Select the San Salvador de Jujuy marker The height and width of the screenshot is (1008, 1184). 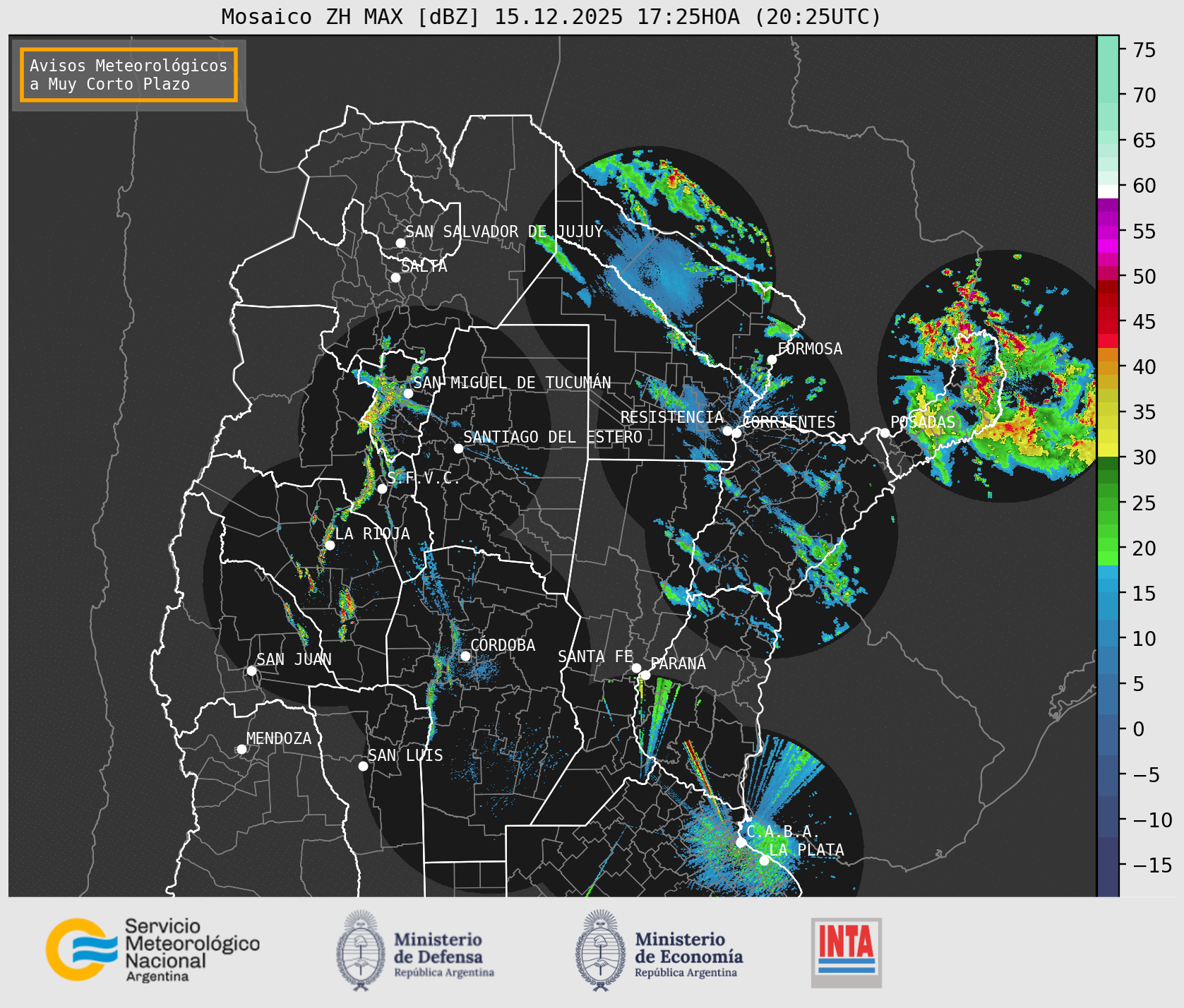click(400, 243)
